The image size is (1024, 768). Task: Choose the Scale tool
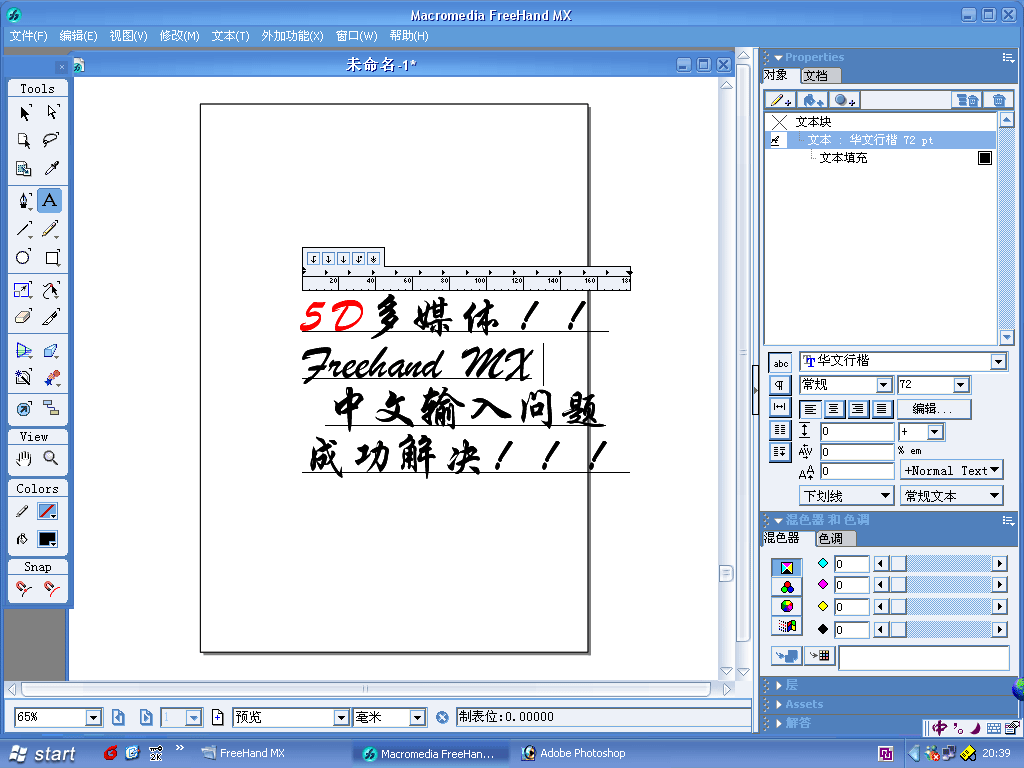[x=24, y=289]
